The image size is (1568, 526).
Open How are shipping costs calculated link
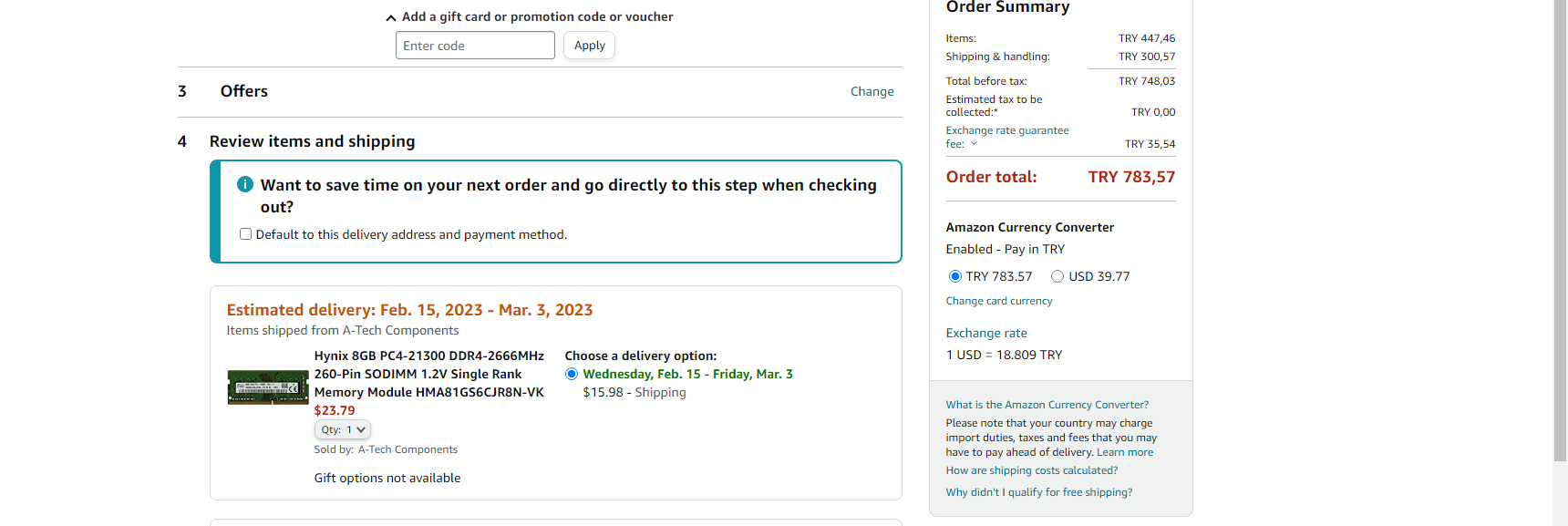coord(1032,470)
